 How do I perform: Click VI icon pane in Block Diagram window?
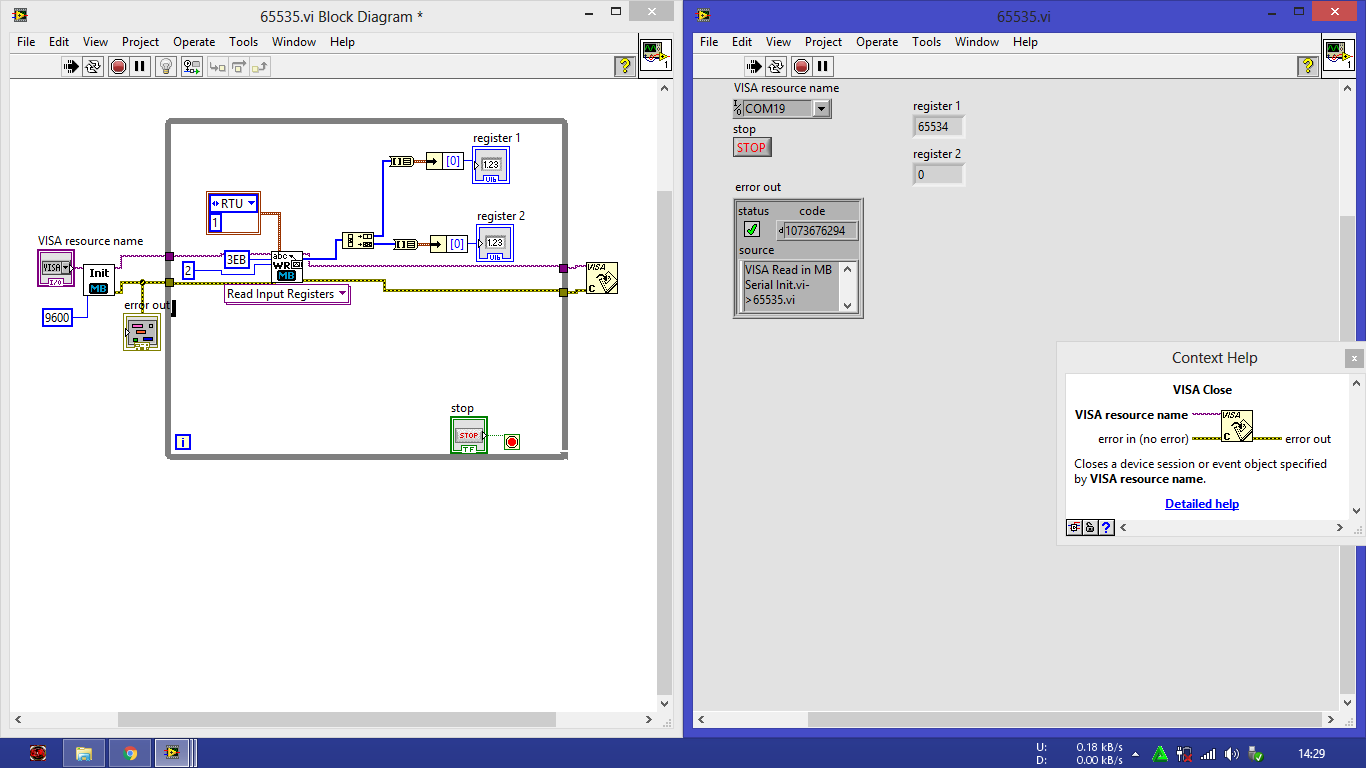tap(656, 55)
